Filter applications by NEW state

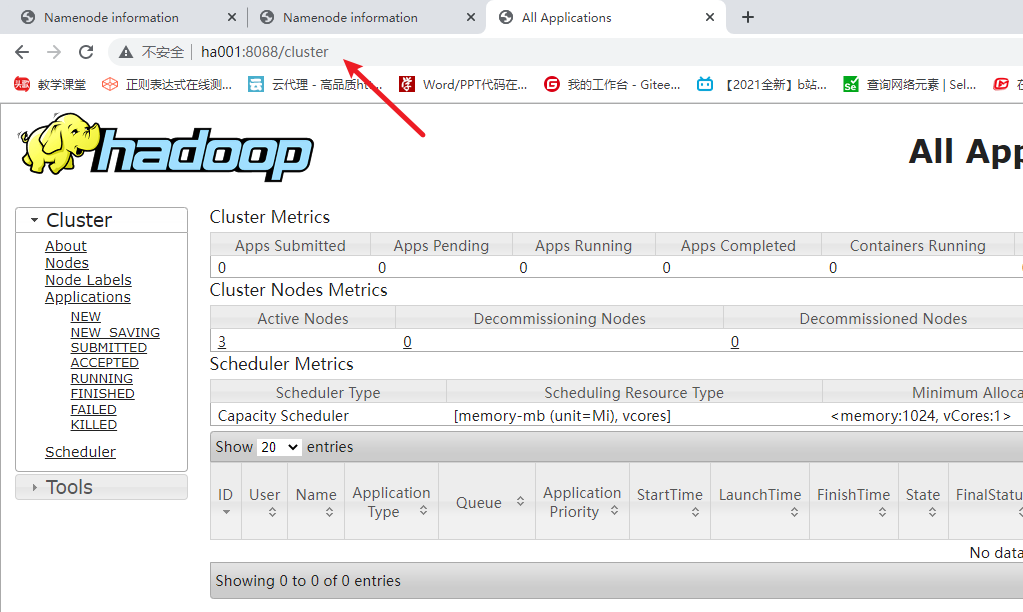pos(85,316)
